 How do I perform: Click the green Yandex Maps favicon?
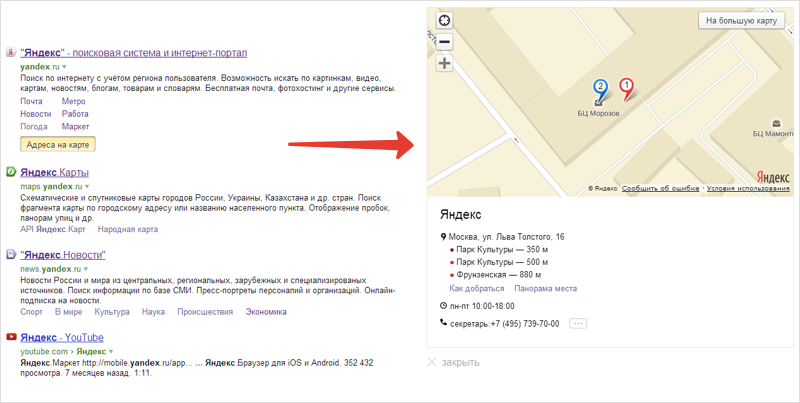click(x=11, y=171)
